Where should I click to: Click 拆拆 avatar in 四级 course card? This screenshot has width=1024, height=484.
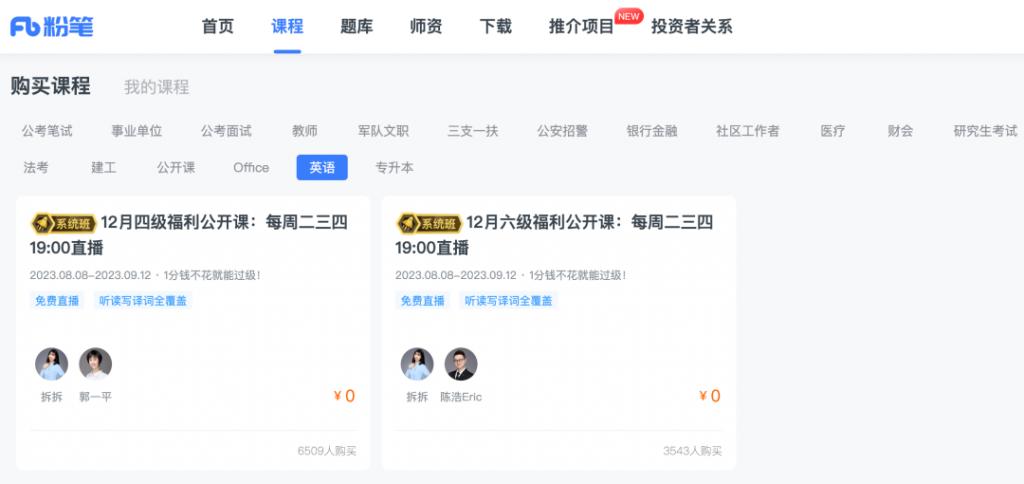coord(51,364)
